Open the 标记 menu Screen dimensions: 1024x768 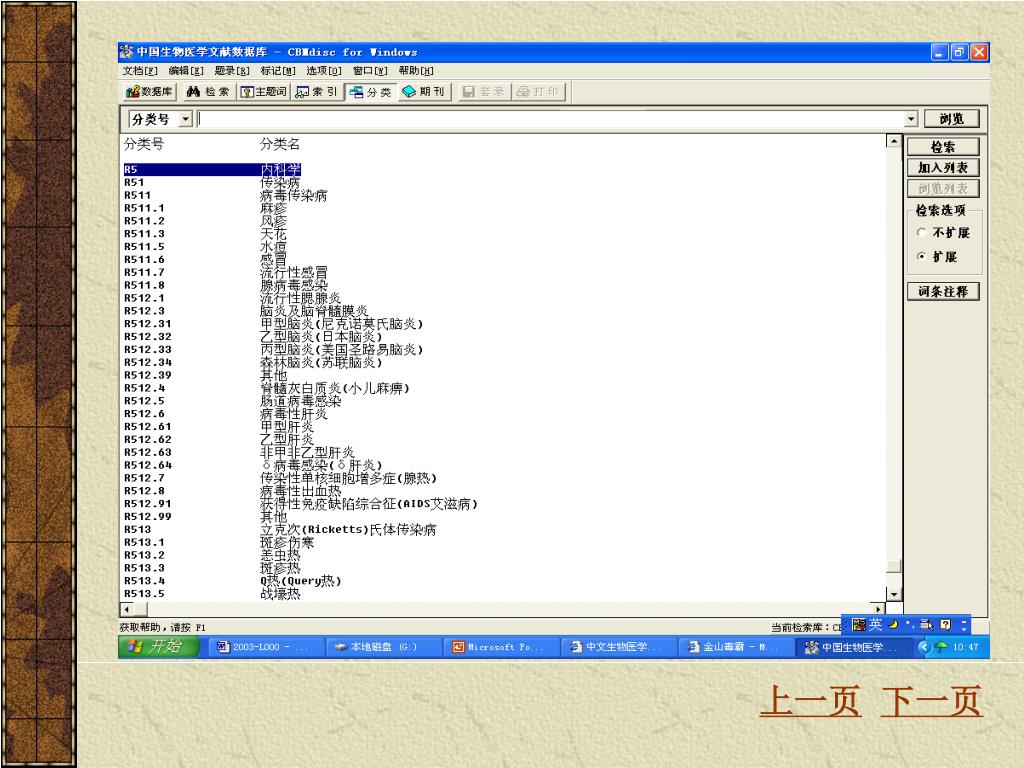(x=278, y=71)
